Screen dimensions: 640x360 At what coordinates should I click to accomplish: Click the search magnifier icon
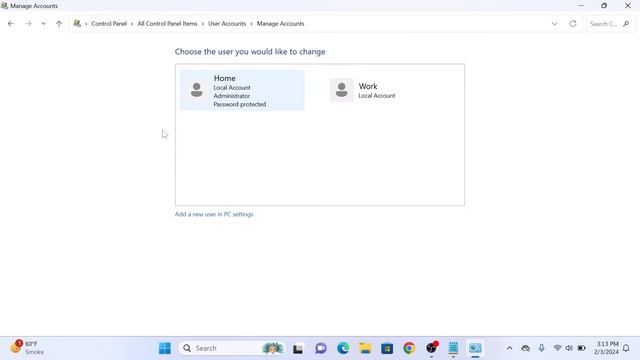click(x=626, y=24)
